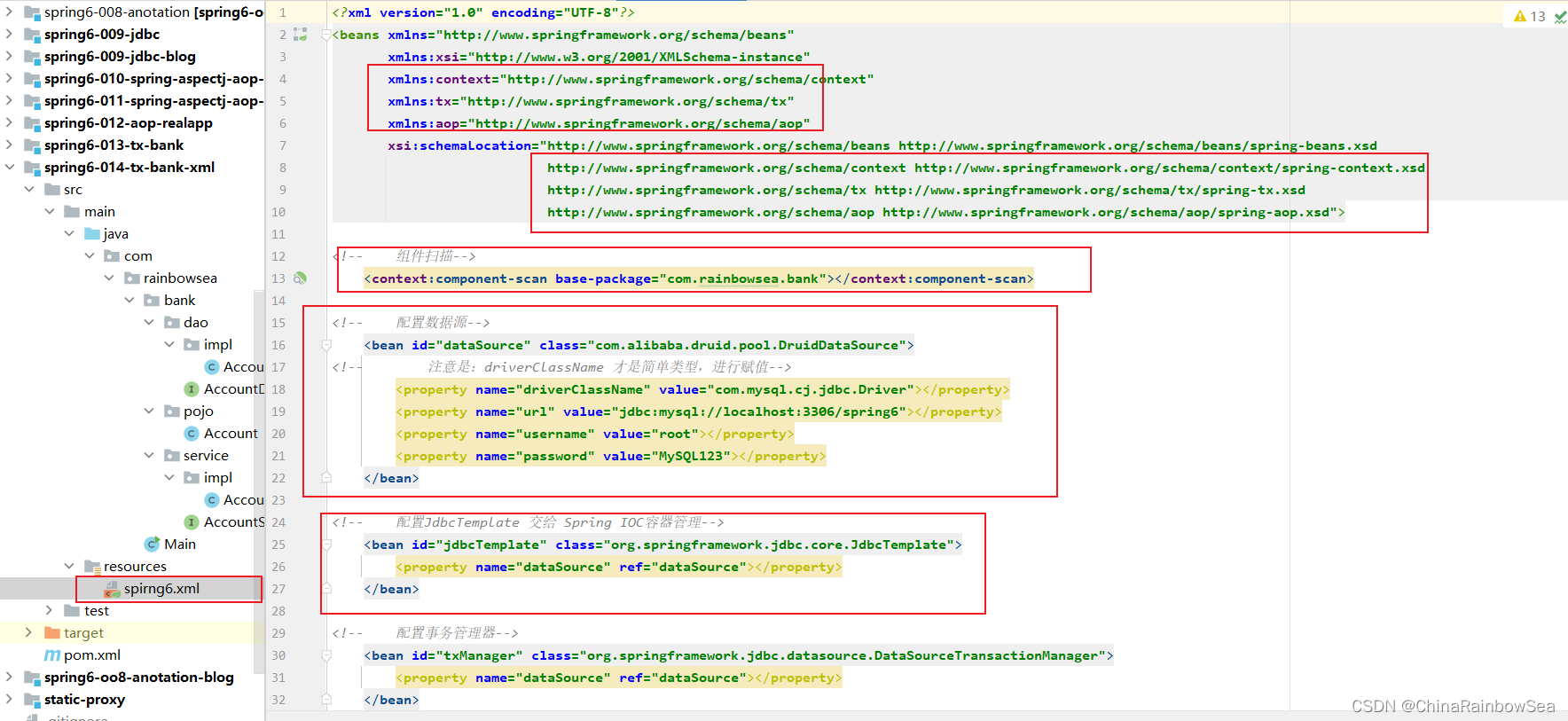Select the spirng6.xml file in resources
The width and height of the screenshot is (1568, 721).
pyautogui.click(x=161, y=589)
